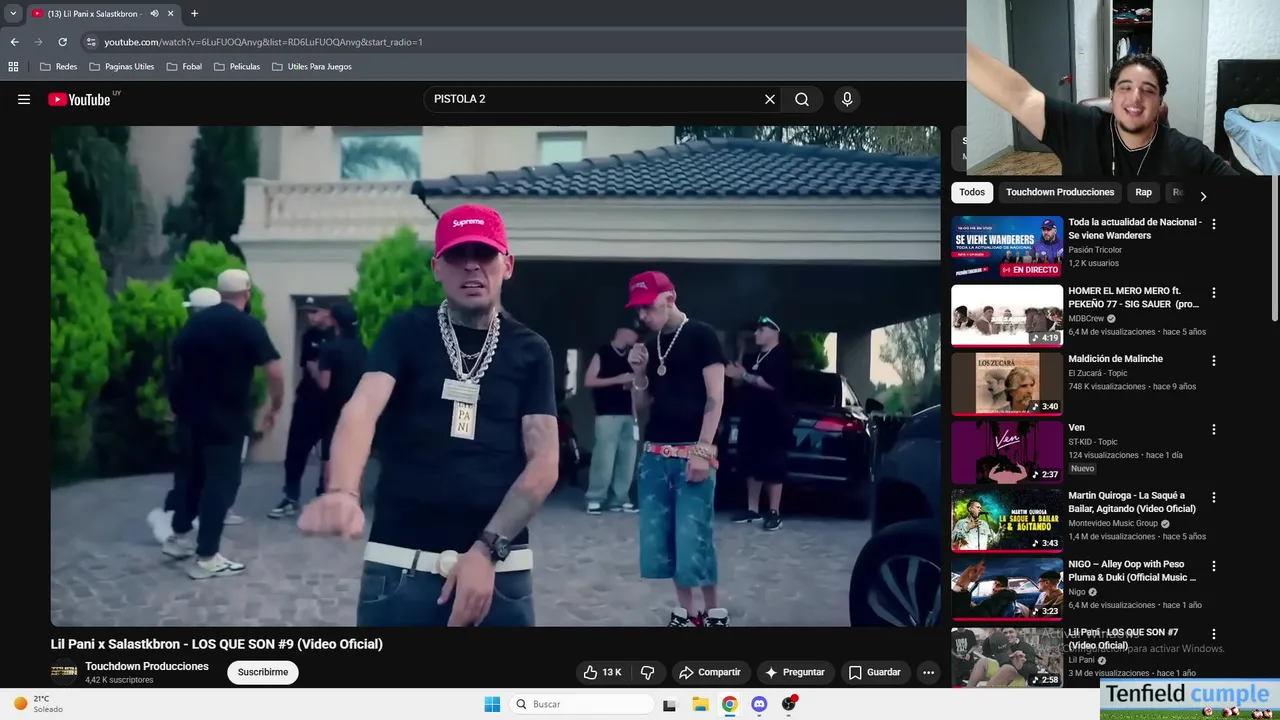Viewport: 1280px width, 720px height.
Task: Open a new browser tab
Action: pyautogui.click(x=194, y=14)
